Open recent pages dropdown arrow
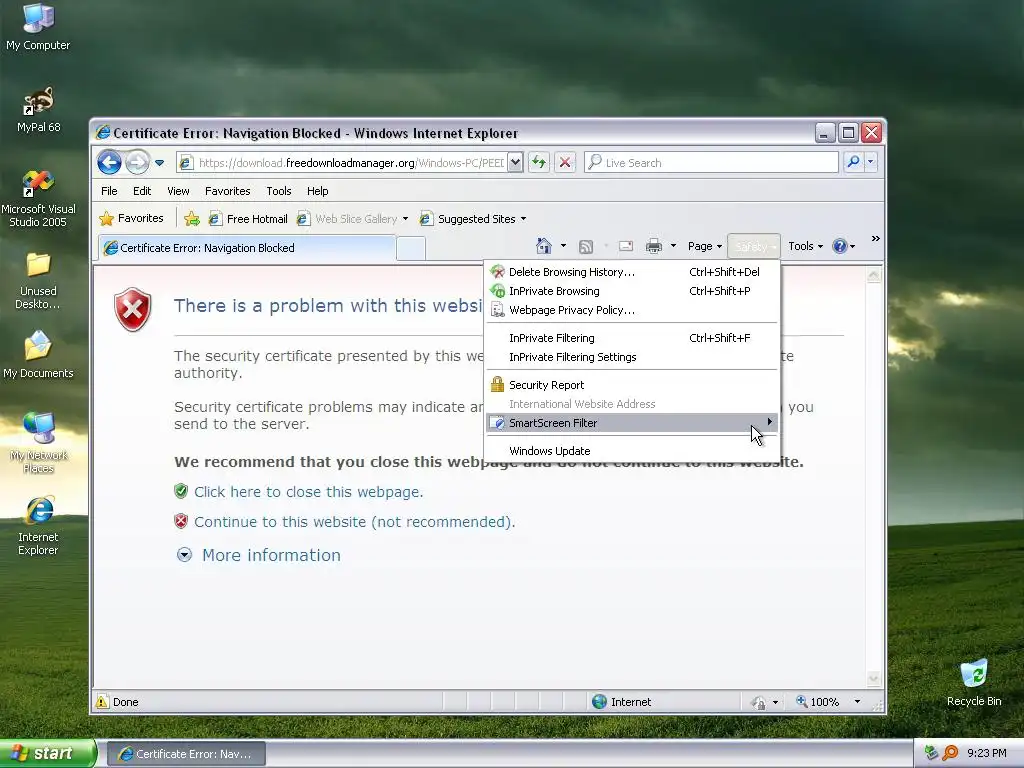The height and width of the screenshot is (768, 1024). [159, 163]
